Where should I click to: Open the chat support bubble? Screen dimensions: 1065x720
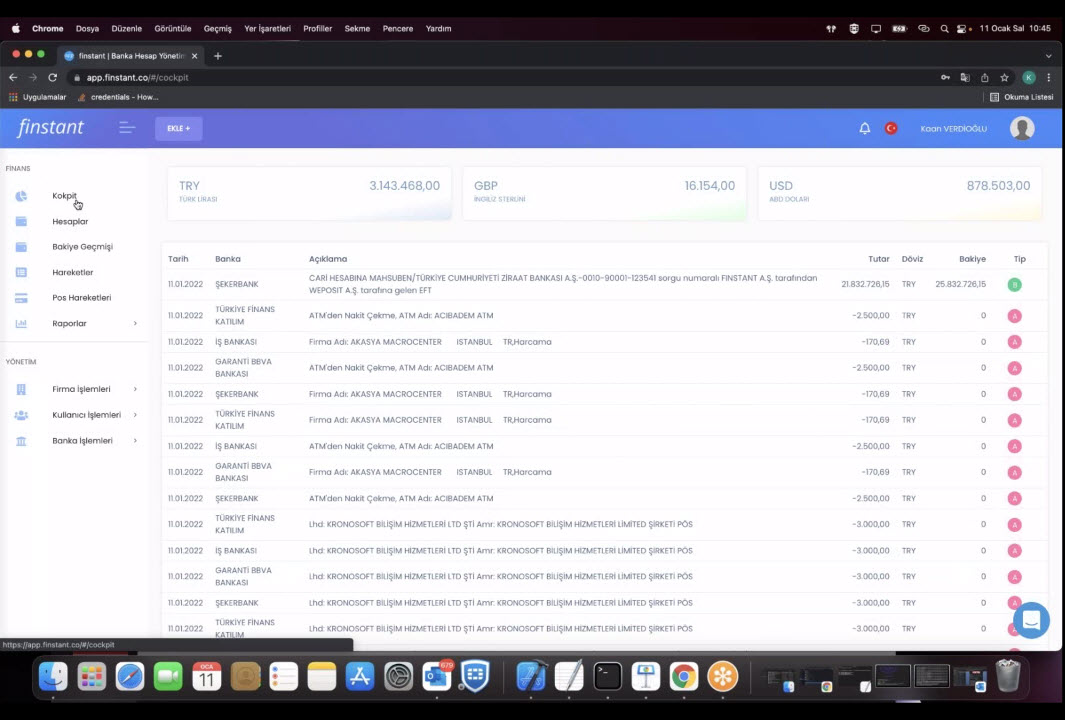pyautogui.click(x=1031, y=620)
